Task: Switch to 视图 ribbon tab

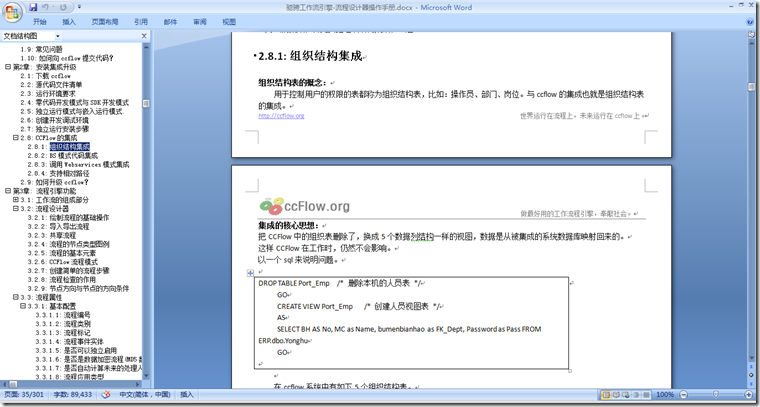Action: 229,22
